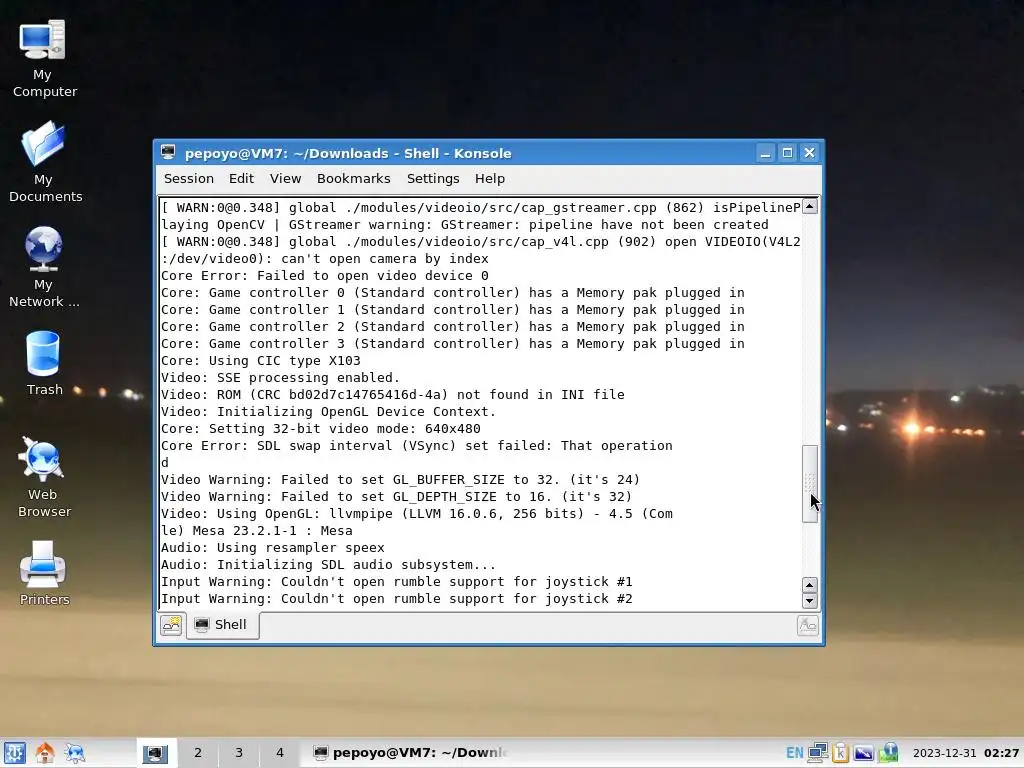Screen dimensions: 1024x768
Task: Click the pepoyo@VM7 taskbar window entry
Action: [410, 752]
